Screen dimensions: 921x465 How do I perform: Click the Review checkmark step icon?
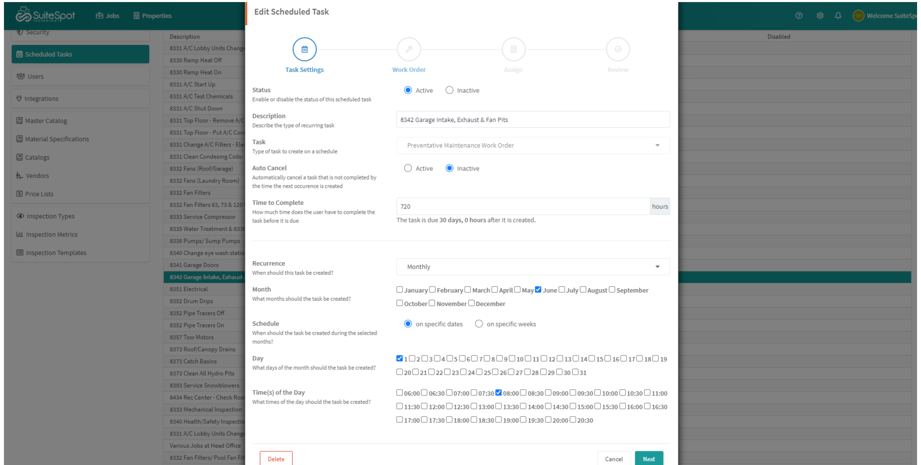tap(618, 49)
